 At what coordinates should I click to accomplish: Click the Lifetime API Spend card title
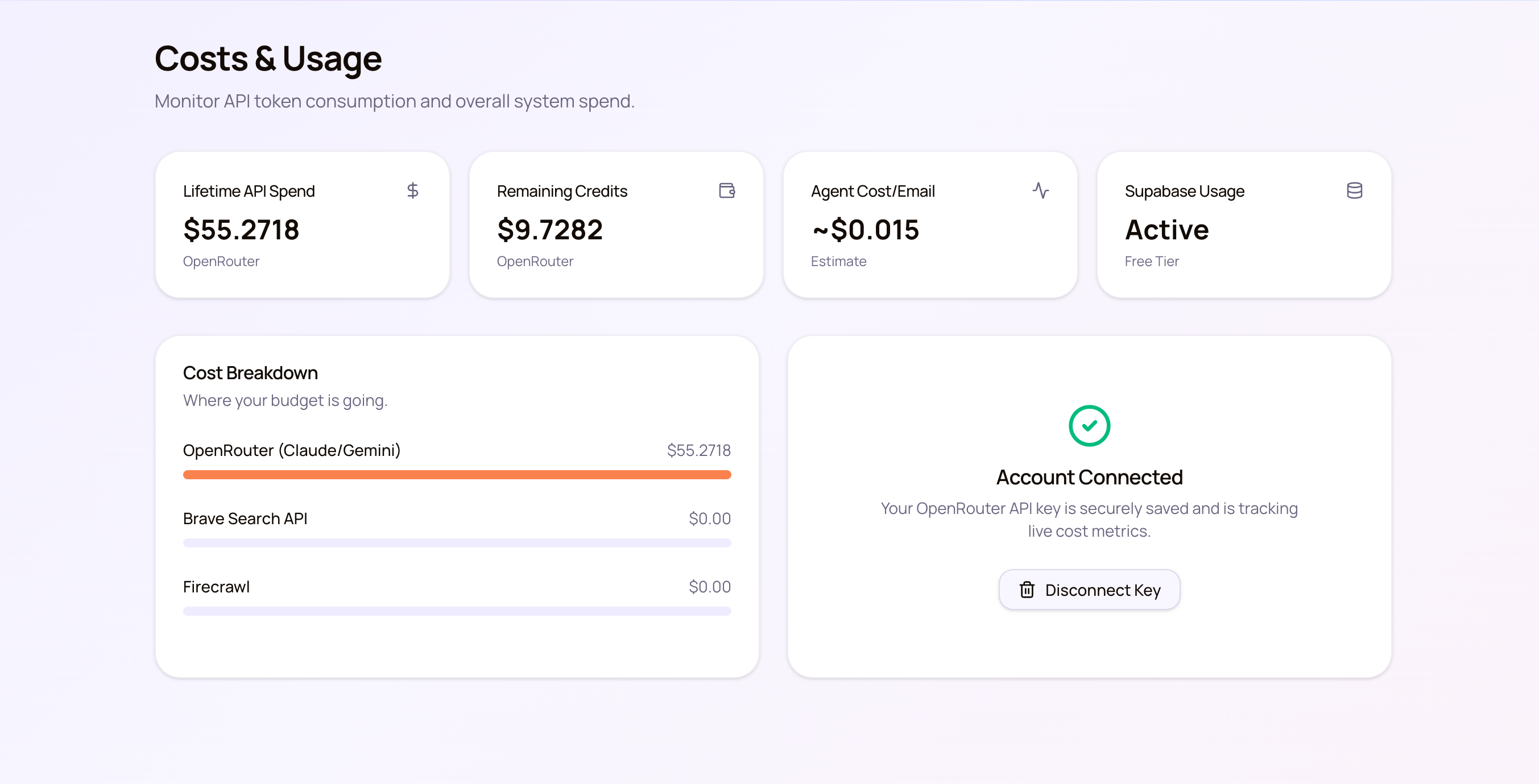click(249, 191)
